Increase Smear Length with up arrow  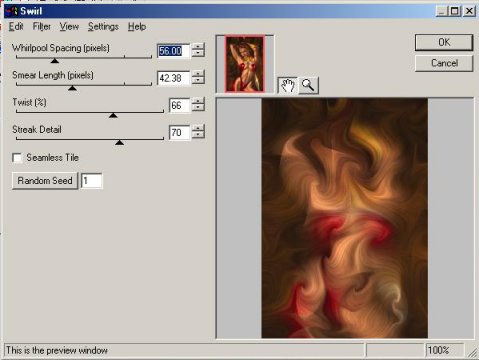(198, 74)
